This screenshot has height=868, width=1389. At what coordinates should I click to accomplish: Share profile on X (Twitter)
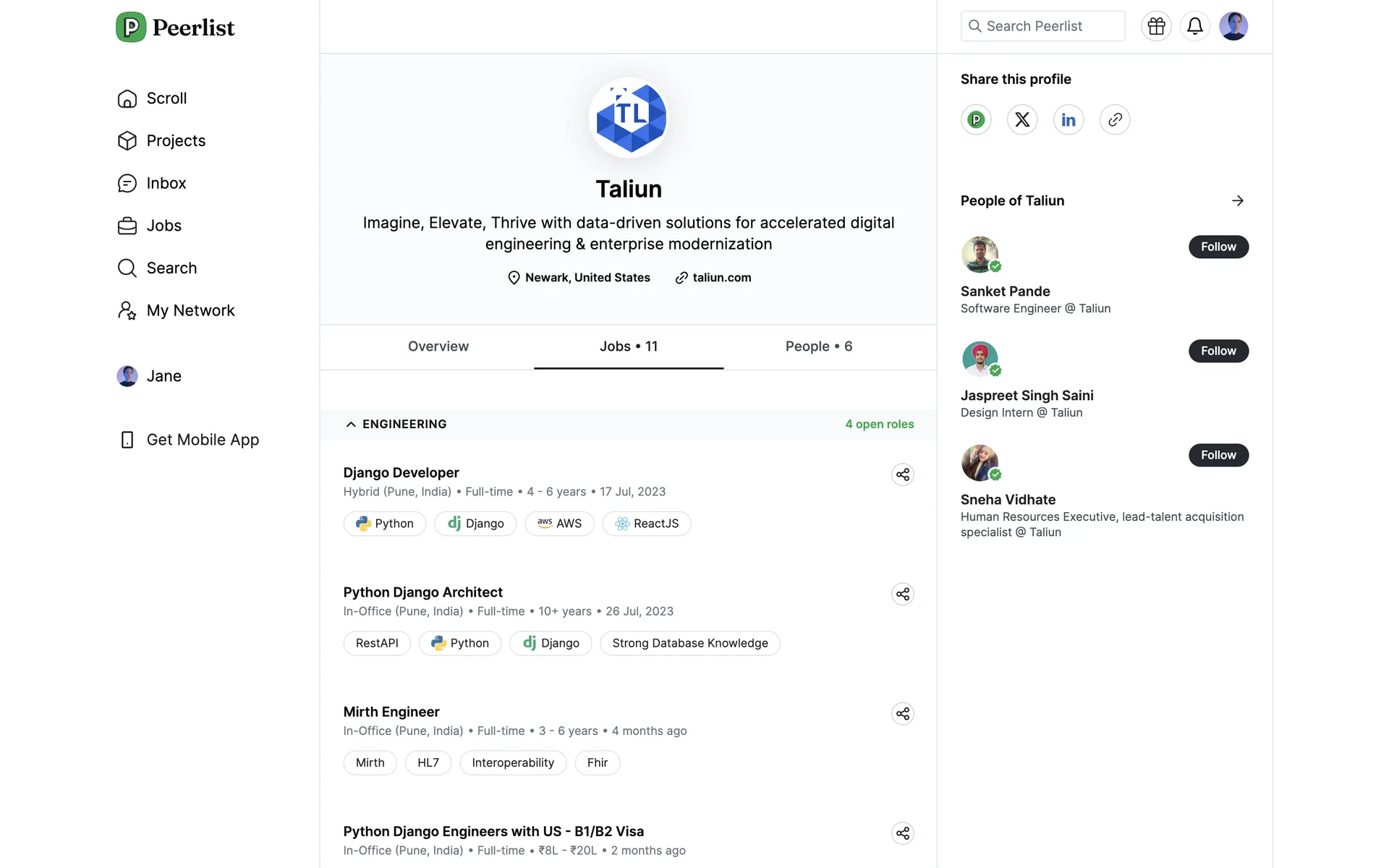(1022, 119)
